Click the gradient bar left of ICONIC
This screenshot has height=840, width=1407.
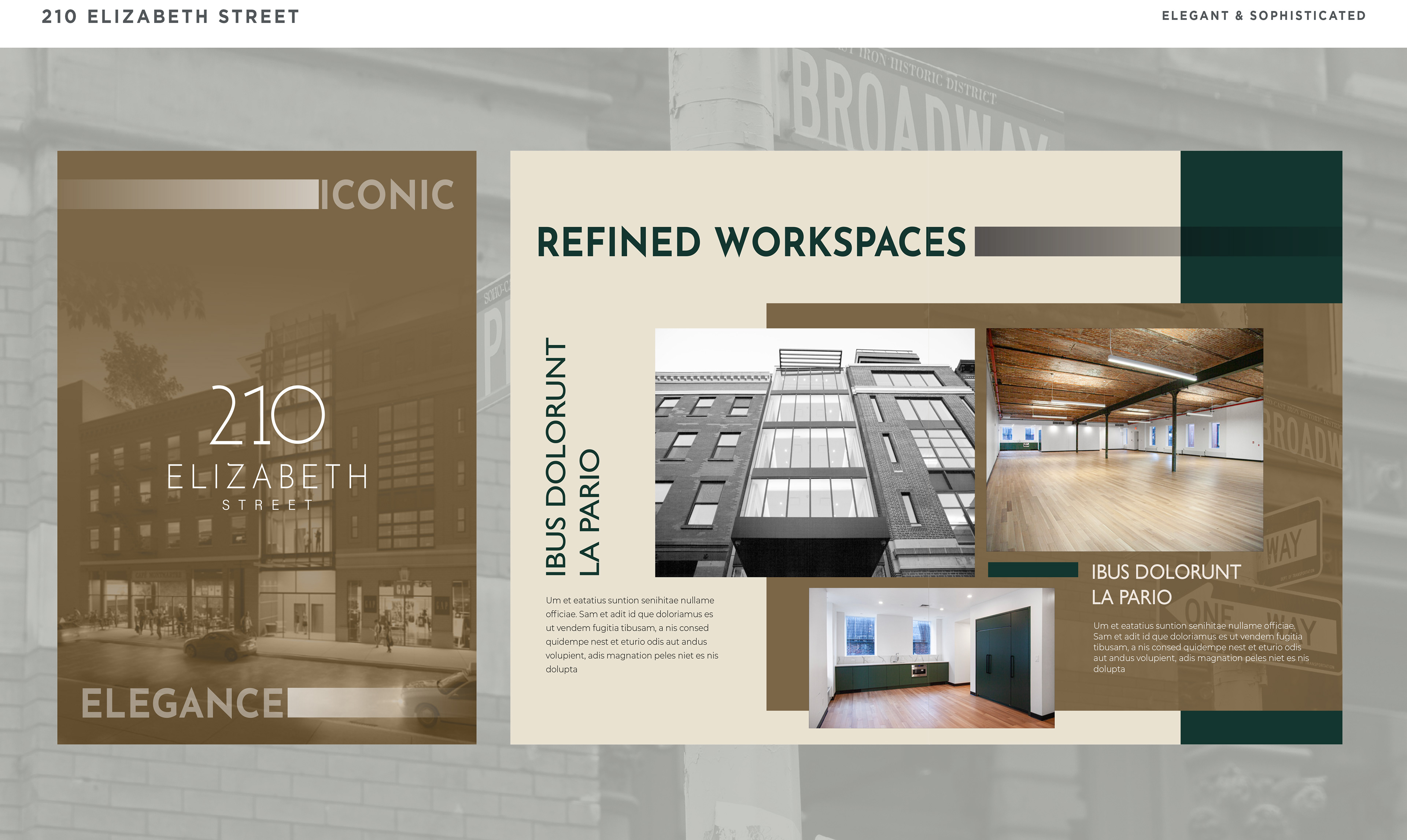click(x=188, y=195)
